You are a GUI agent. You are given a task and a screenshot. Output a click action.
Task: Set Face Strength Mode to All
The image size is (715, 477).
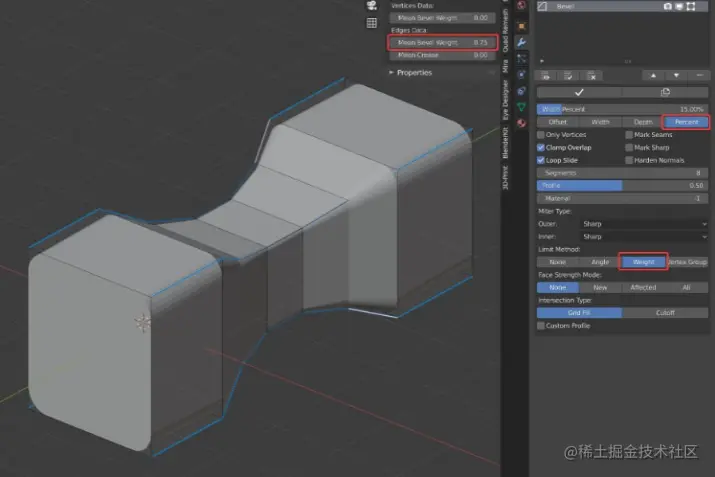click(x=686, y=287)
